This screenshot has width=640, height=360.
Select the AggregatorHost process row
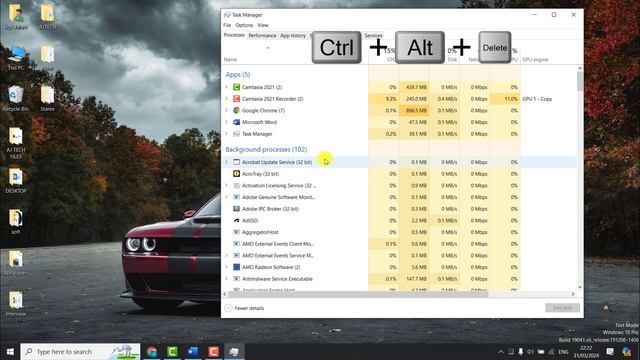point(399,232)
